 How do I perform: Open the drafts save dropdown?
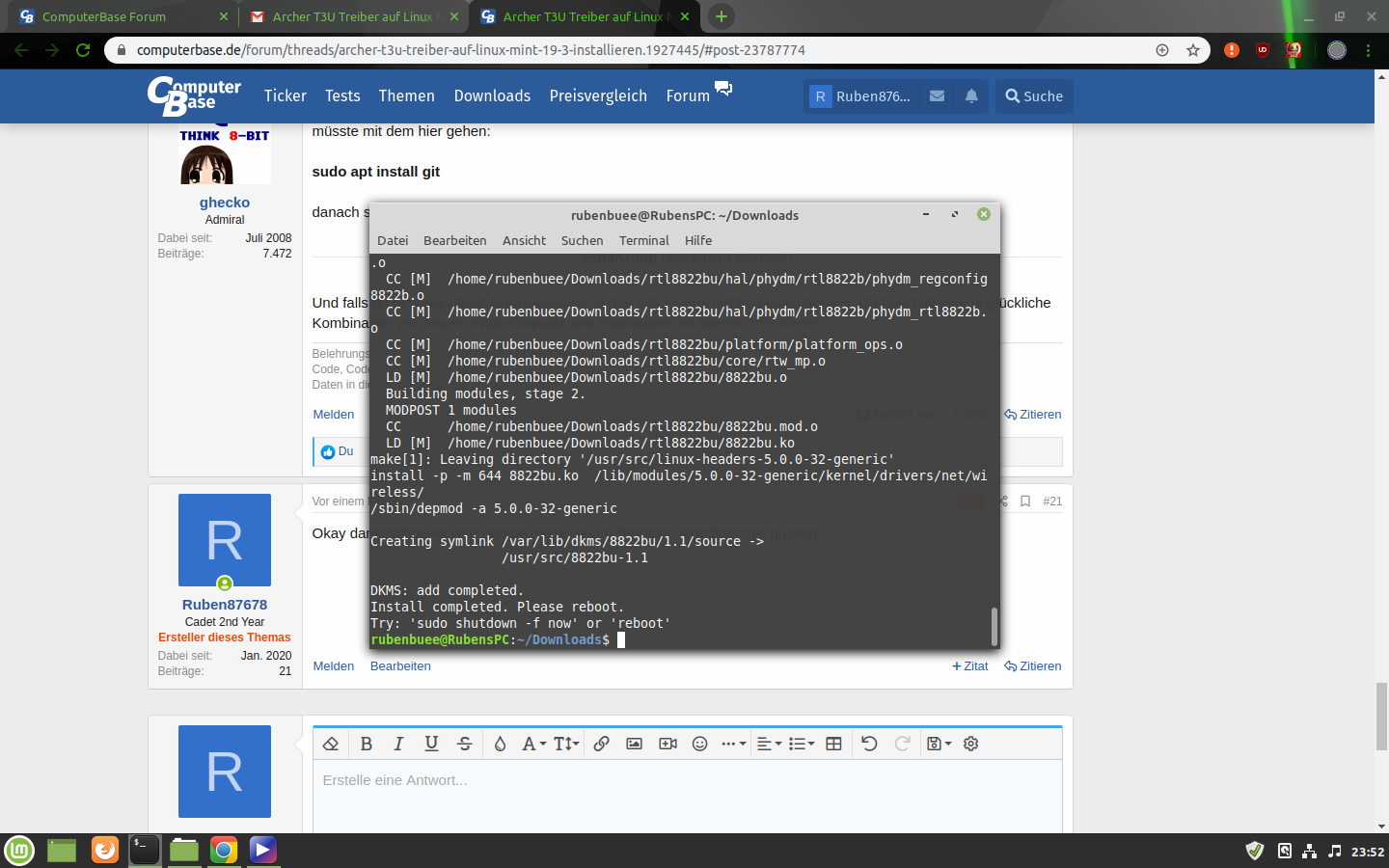pyautogui.click(x=939, y=744)
